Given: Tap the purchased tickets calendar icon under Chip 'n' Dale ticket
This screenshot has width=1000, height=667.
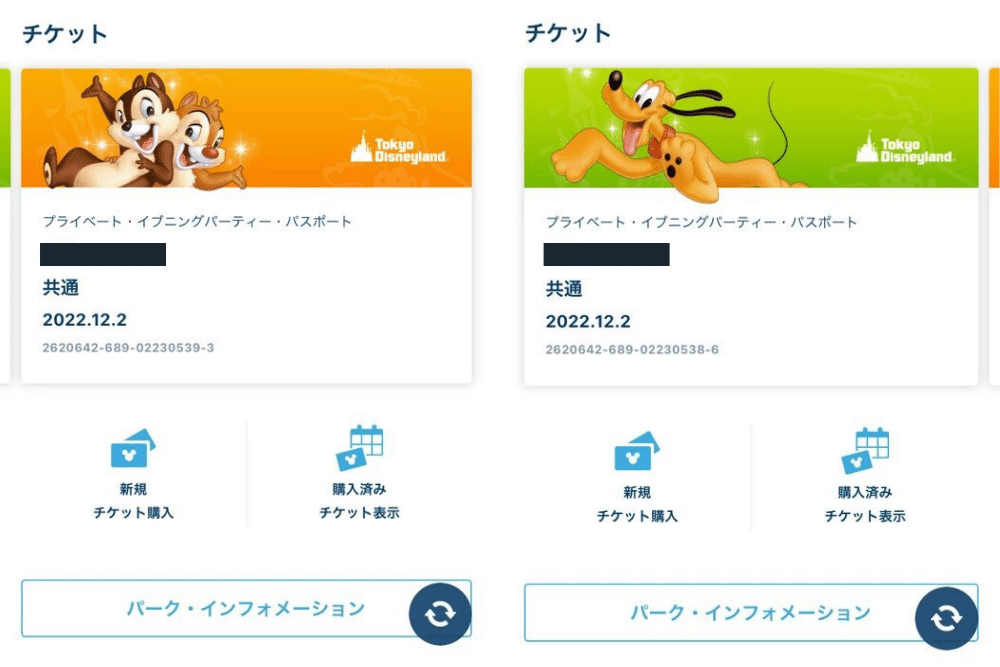Looking at the screenshot, I should [359, 447].
